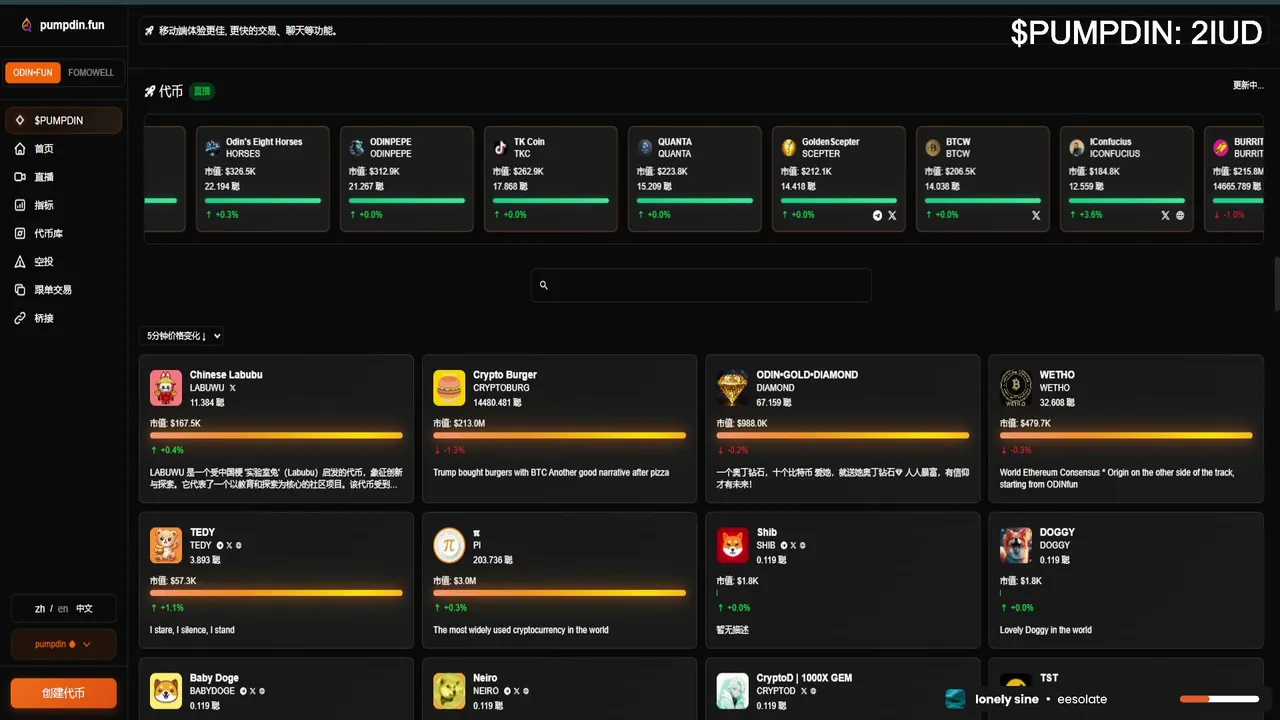Open IConfucius card X icon
Image resolution: width=1280 pixels, height=720 pixels.
pos(1165,215)
